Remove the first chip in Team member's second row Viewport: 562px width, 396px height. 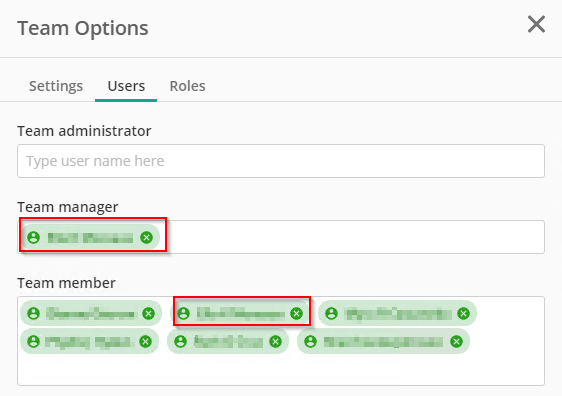coord(146,342)
